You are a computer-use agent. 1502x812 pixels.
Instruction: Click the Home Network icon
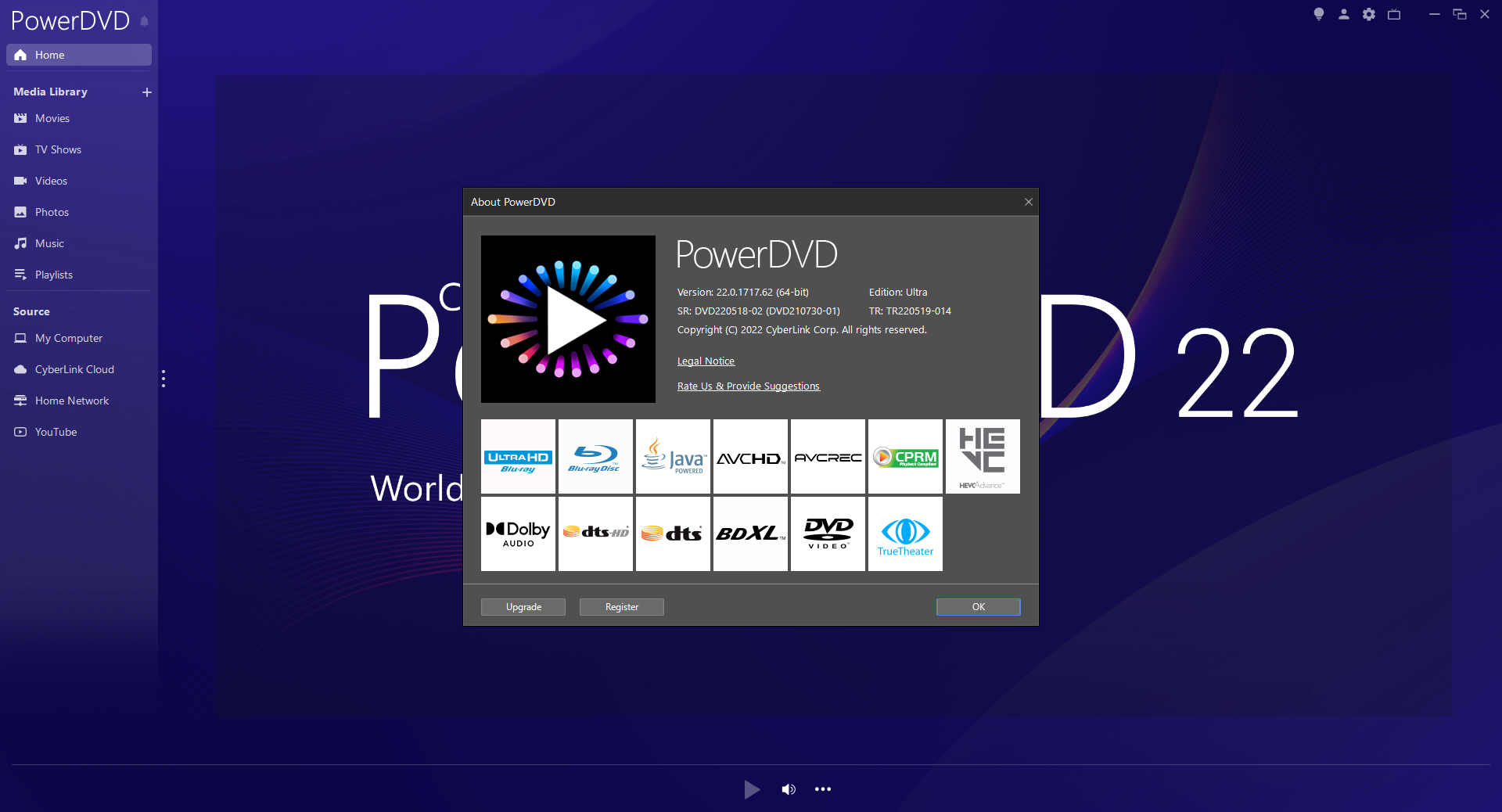[20, 401]
